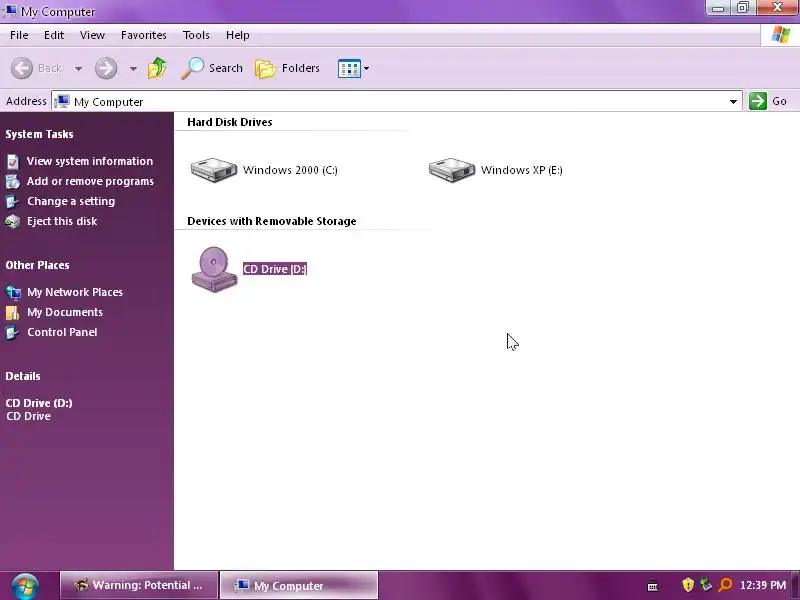Click the My Documents folder icon

[x=13, y=312]
